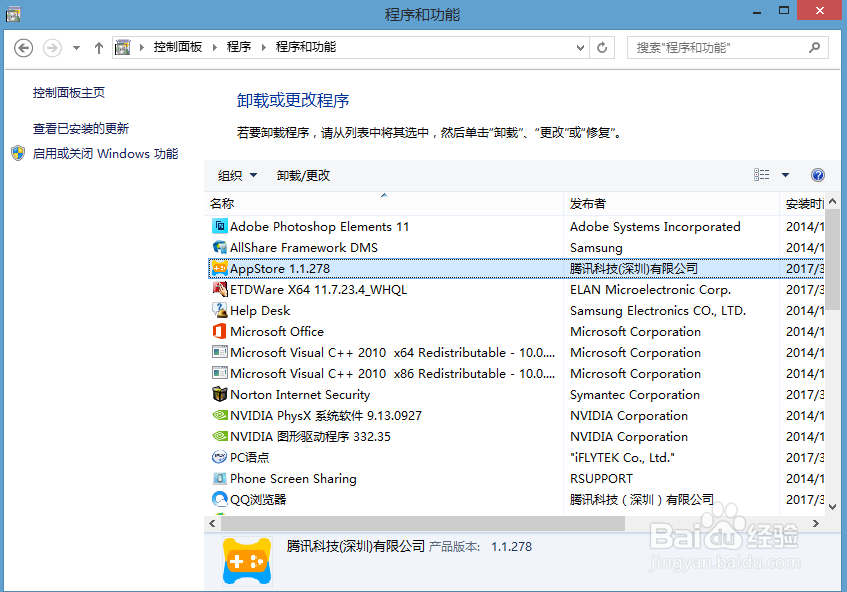Click the vertical scrollbar thumb
The image size is (847, 592).
click(832, 259)
